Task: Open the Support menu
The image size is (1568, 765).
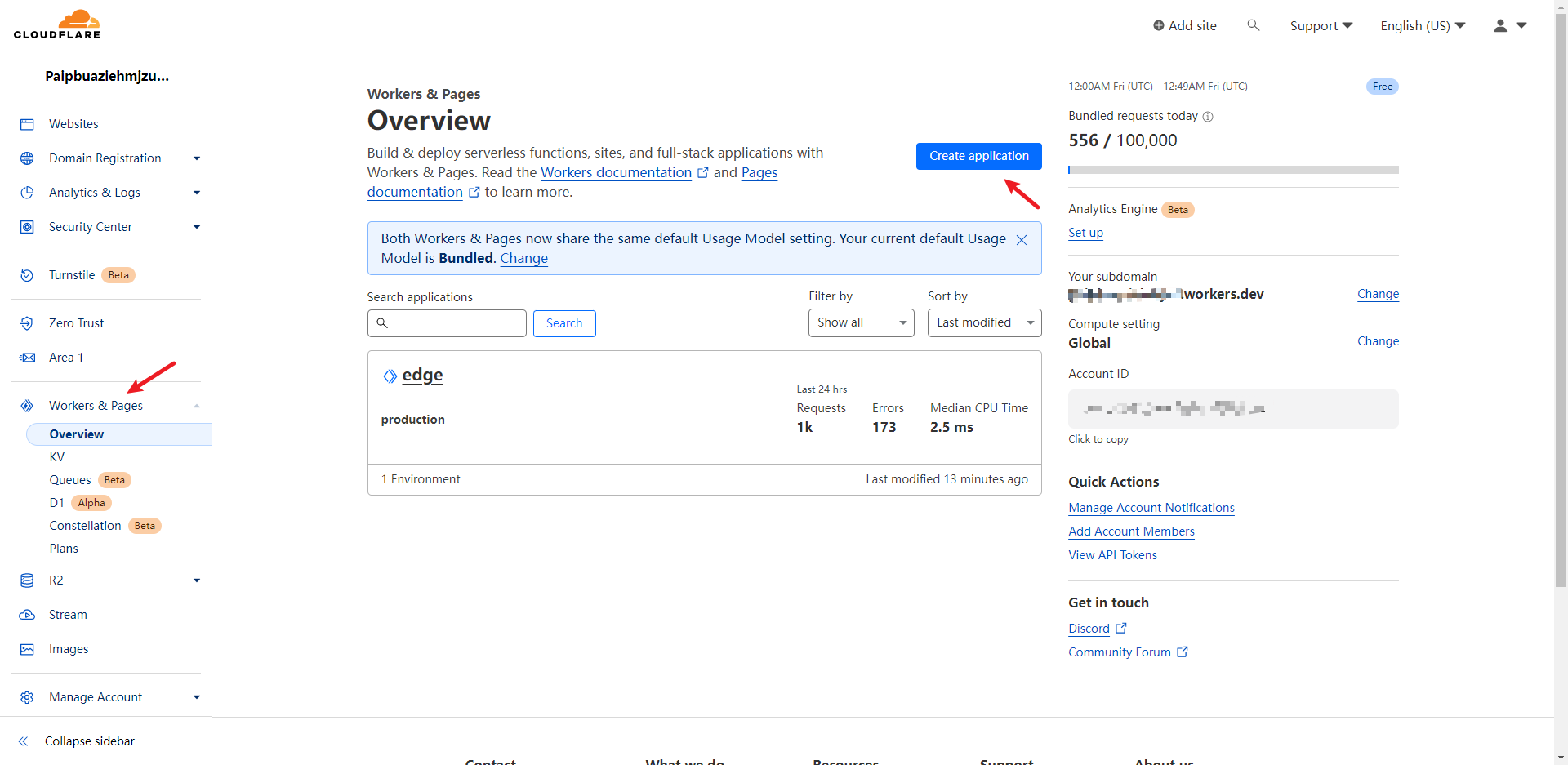Action: click(x=1321, y=25)
